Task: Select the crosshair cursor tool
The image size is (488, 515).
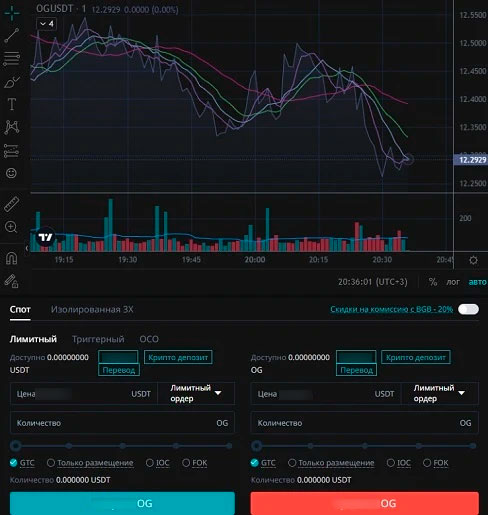Action: (12, 13)
